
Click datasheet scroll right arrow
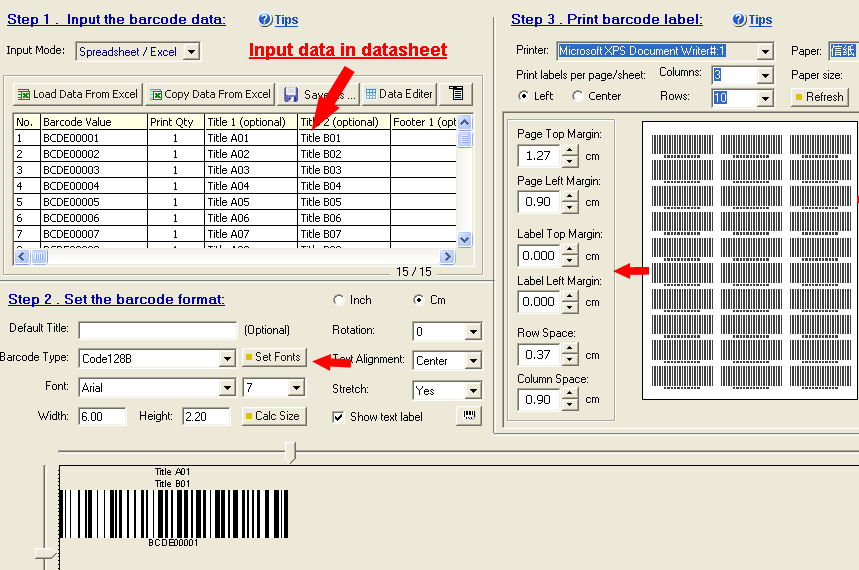(448, 256)
